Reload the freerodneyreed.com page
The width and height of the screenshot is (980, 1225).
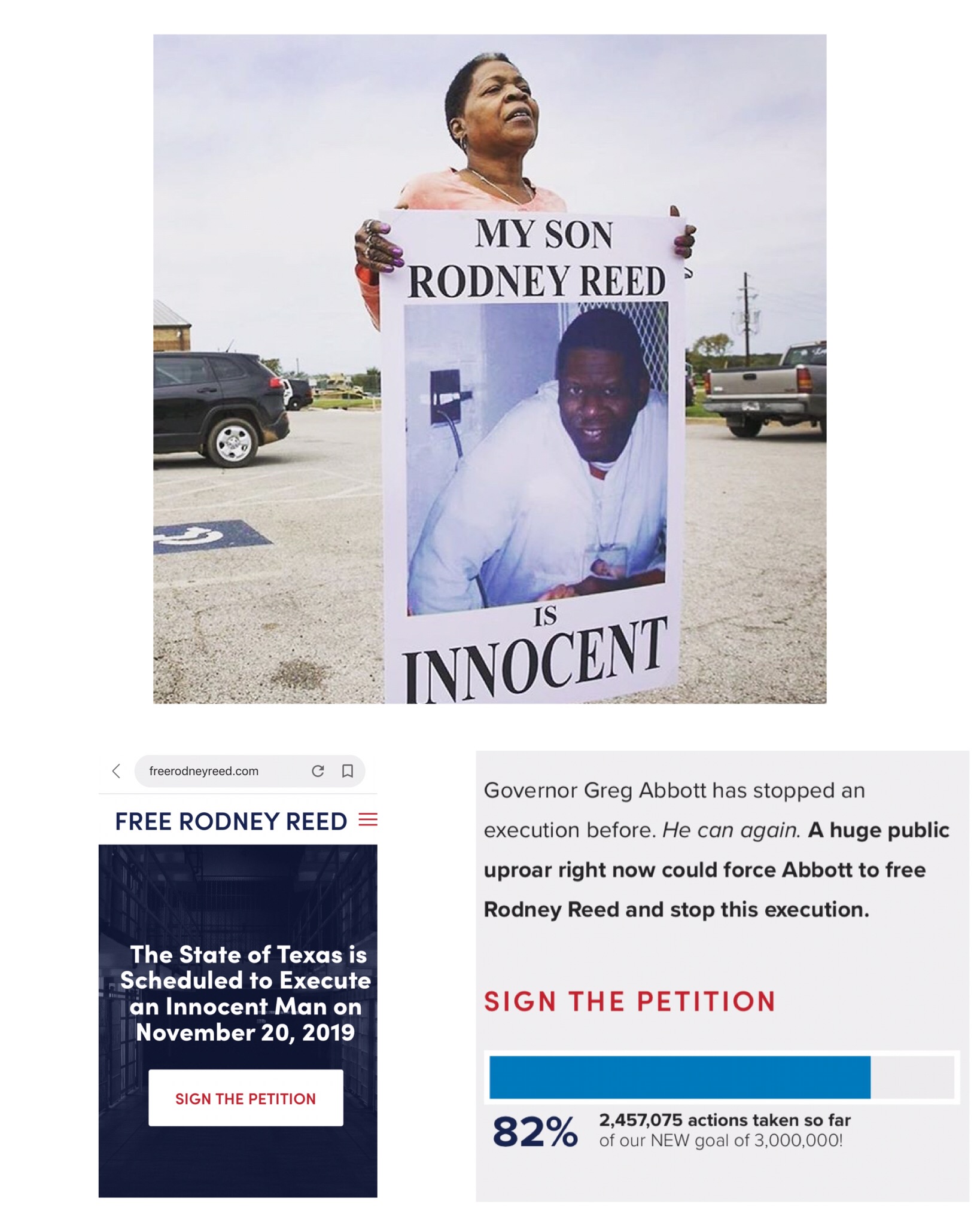pyautogui.click(x=318, y=771)
